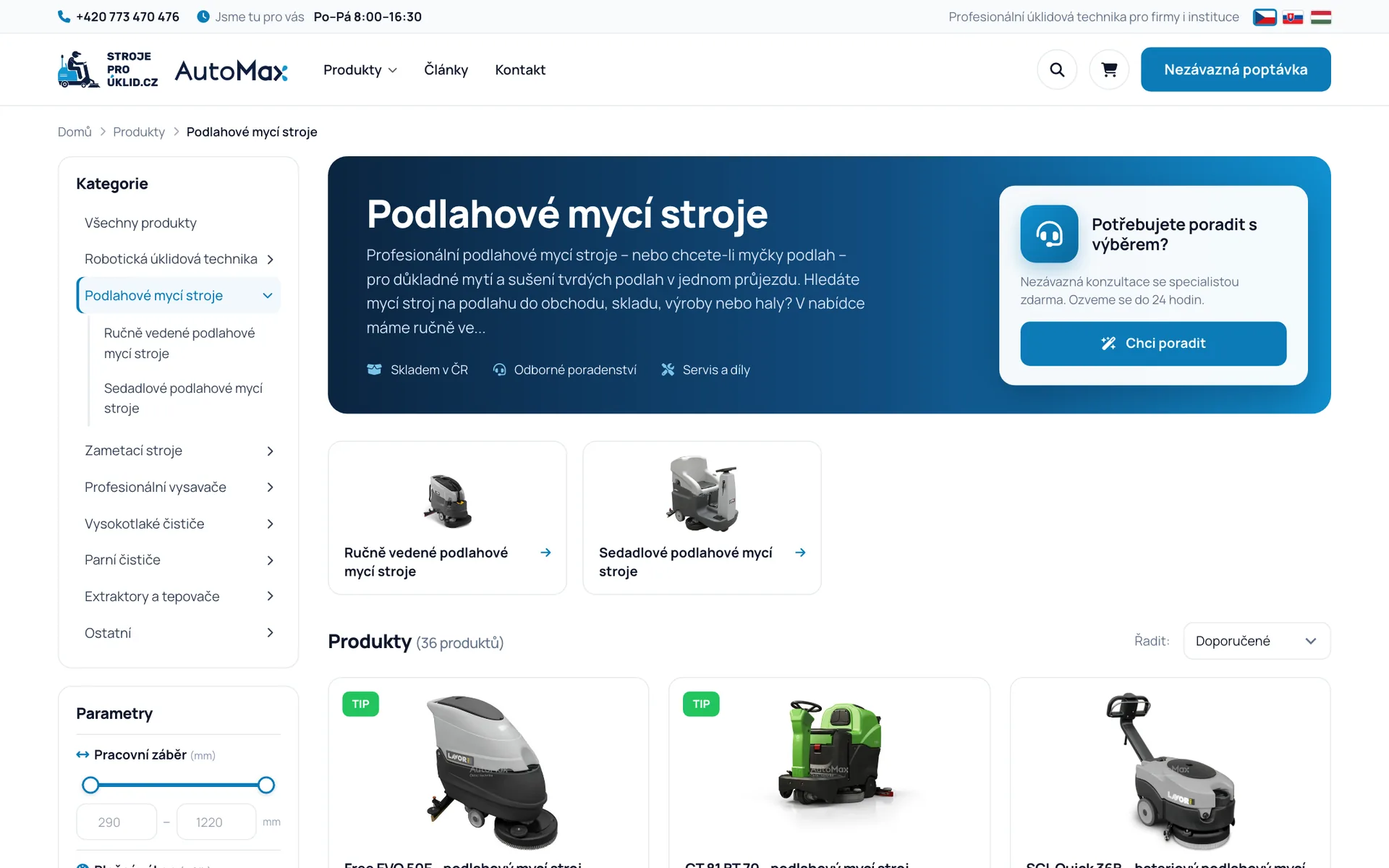The image size is (1389, 868).
Task: Click the Skladem v ČR box icon
Action: [374, 370]
